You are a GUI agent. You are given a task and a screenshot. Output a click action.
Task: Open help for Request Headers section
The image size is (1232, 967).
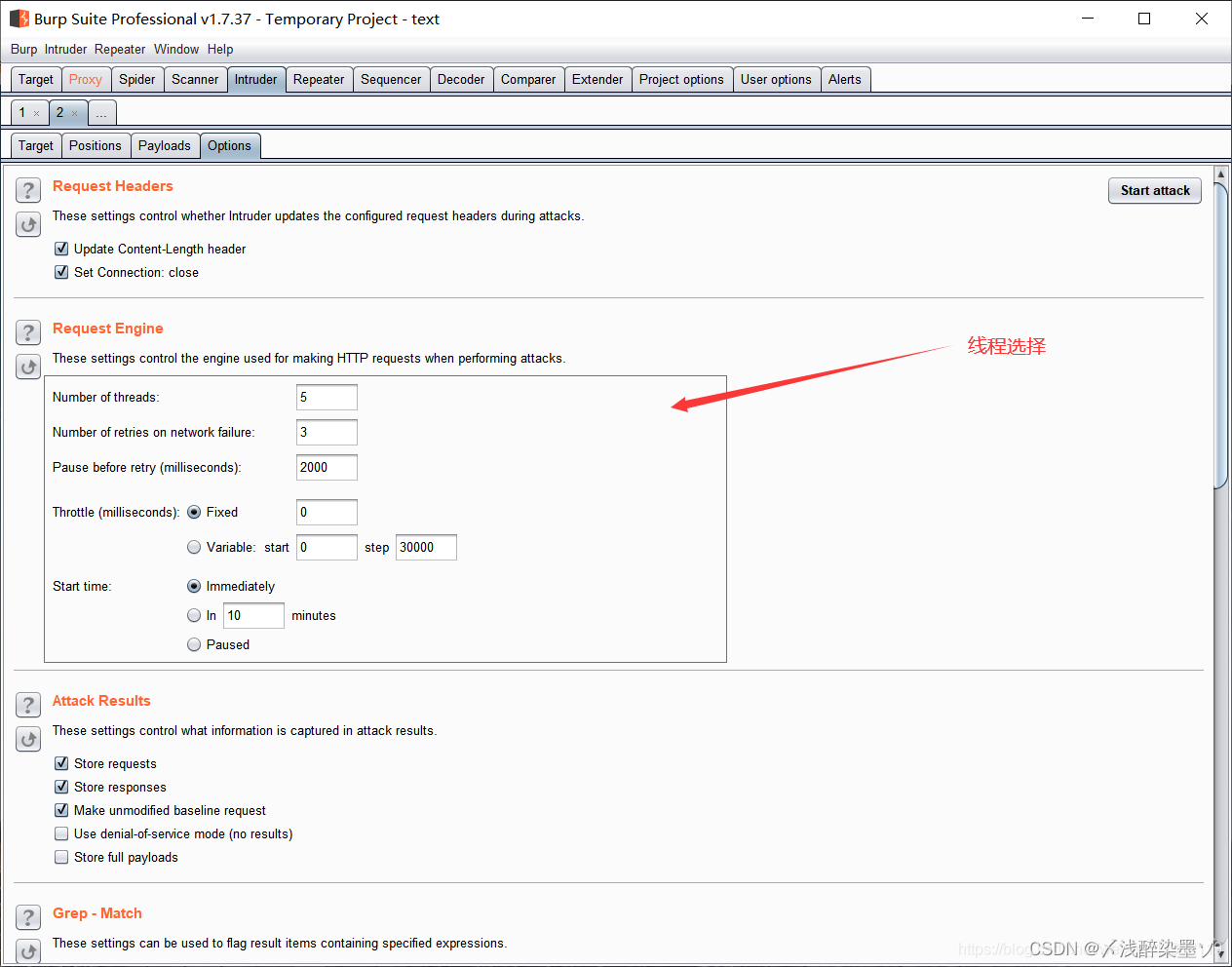coord(28,190)
